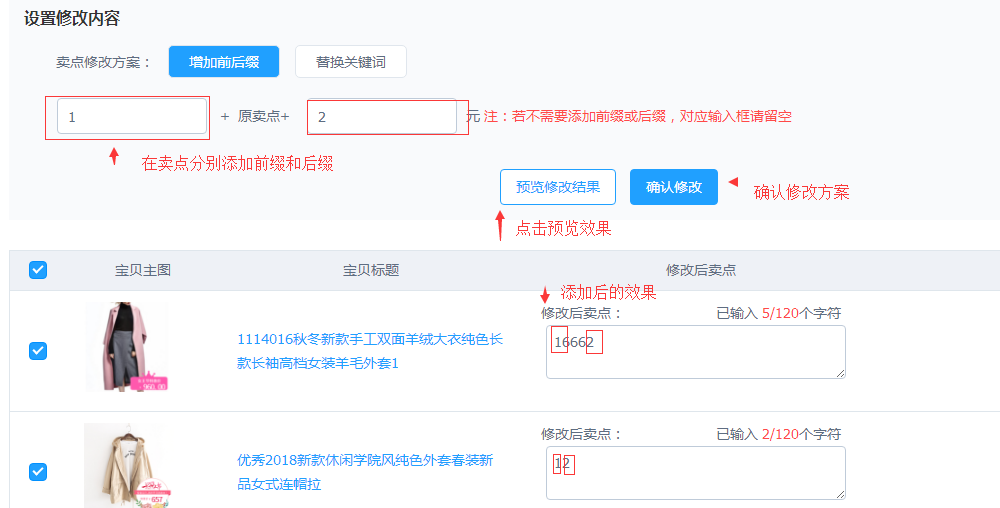Click the prefix input field containing 1
The height and width of the screenshot is (508, 1000).
(132, 117)
